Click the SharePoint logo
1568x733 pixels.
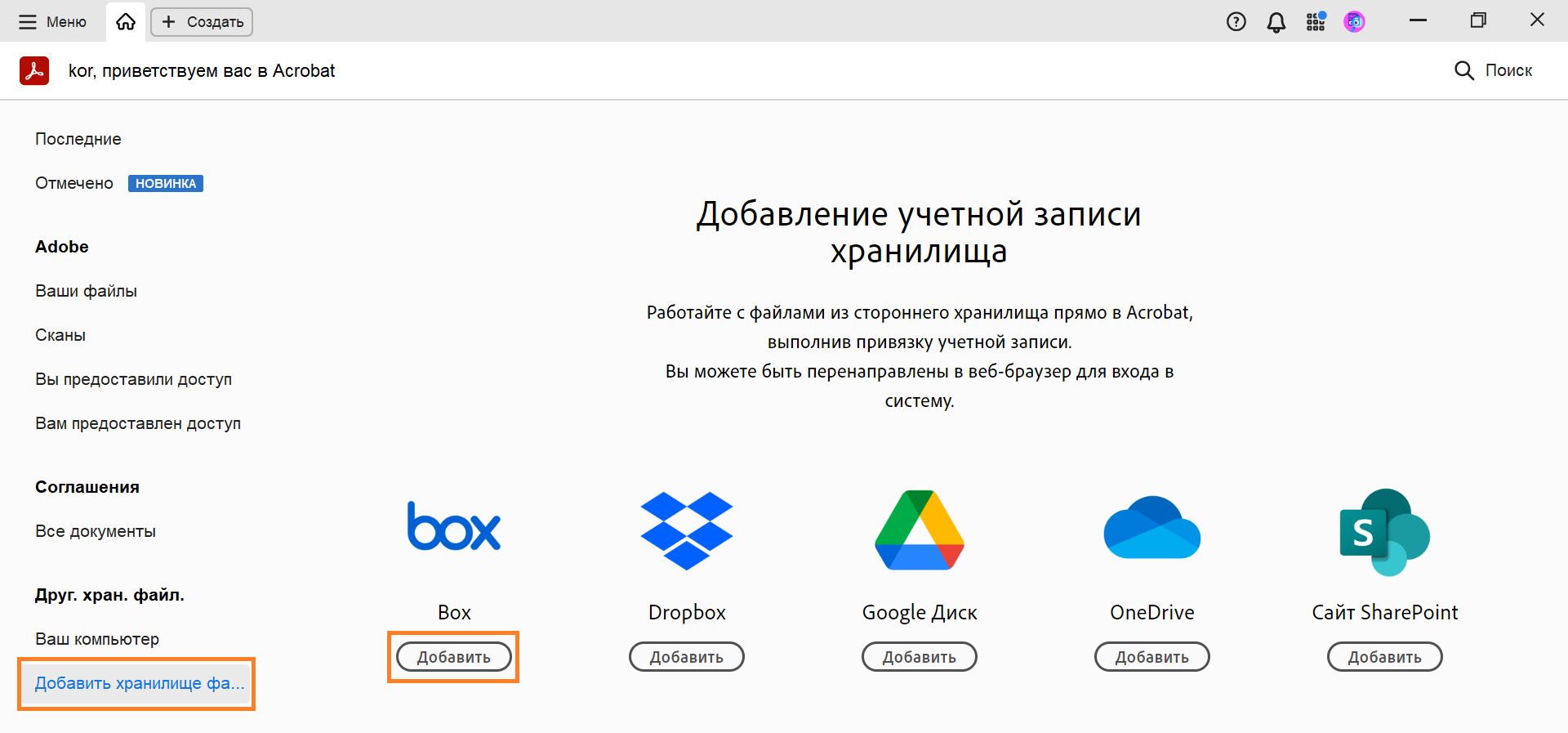click(1385, 532)
